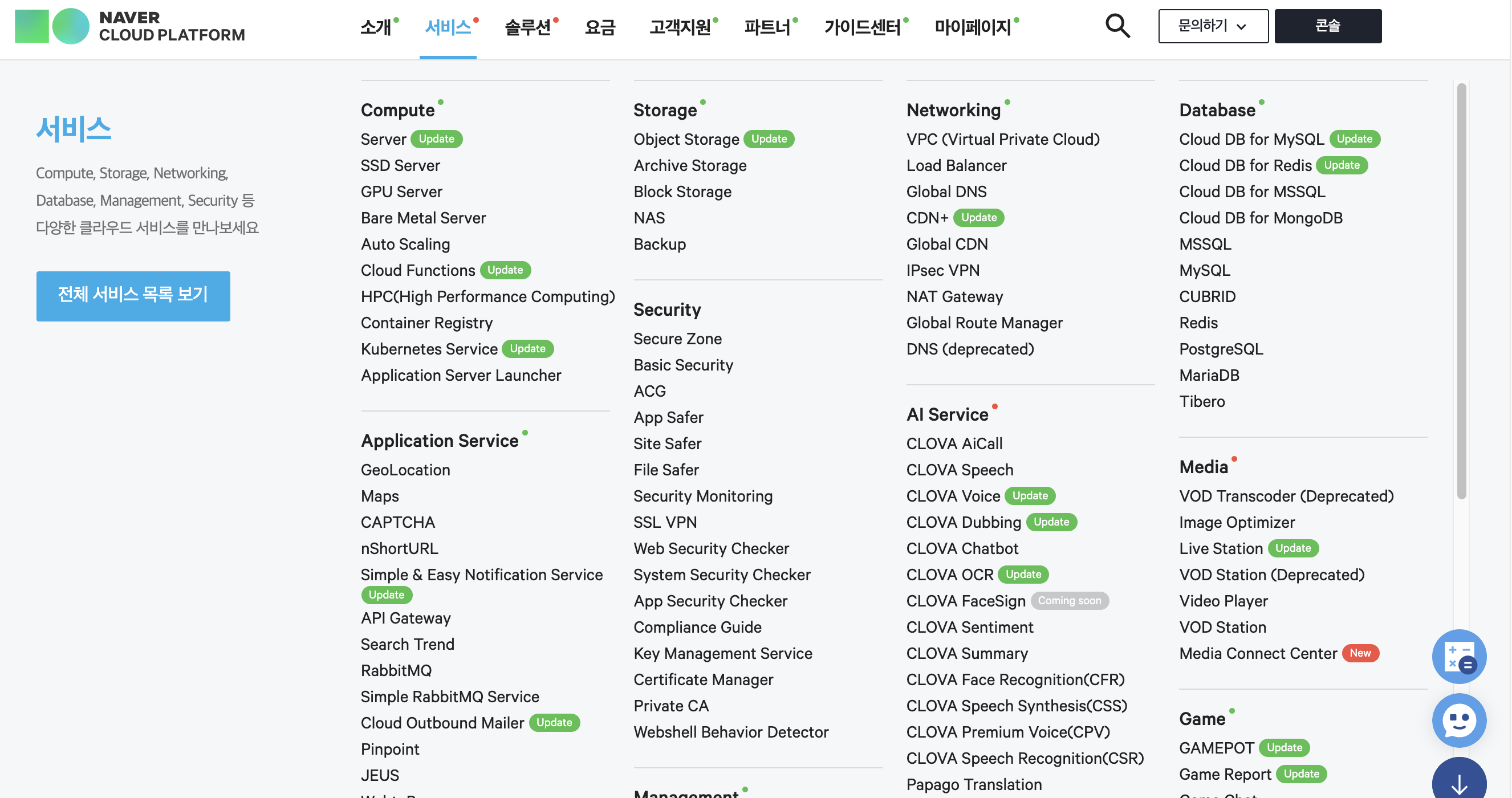This screenshot has height=798, width=1512.
Task: Open Media Connect Center link
Action: click(1258, 654)
